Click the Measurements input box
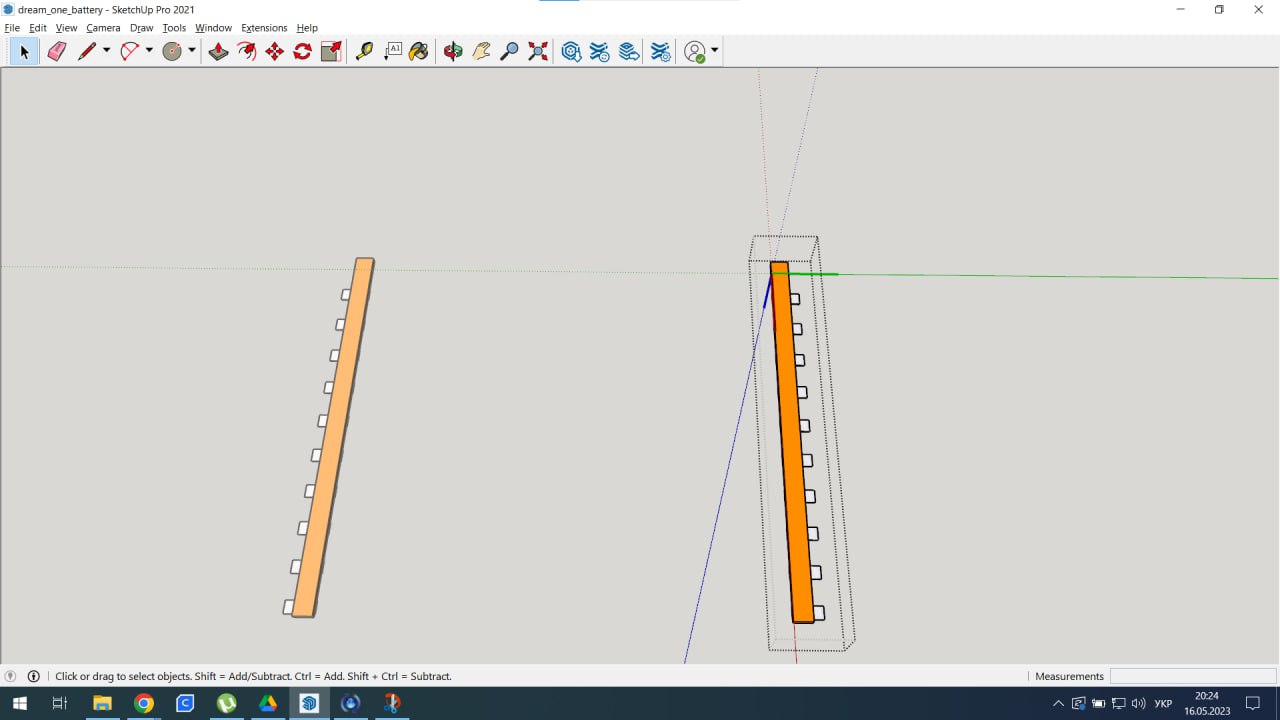Viewport: 1280px width, 720px height. [x=1192, y=676]
